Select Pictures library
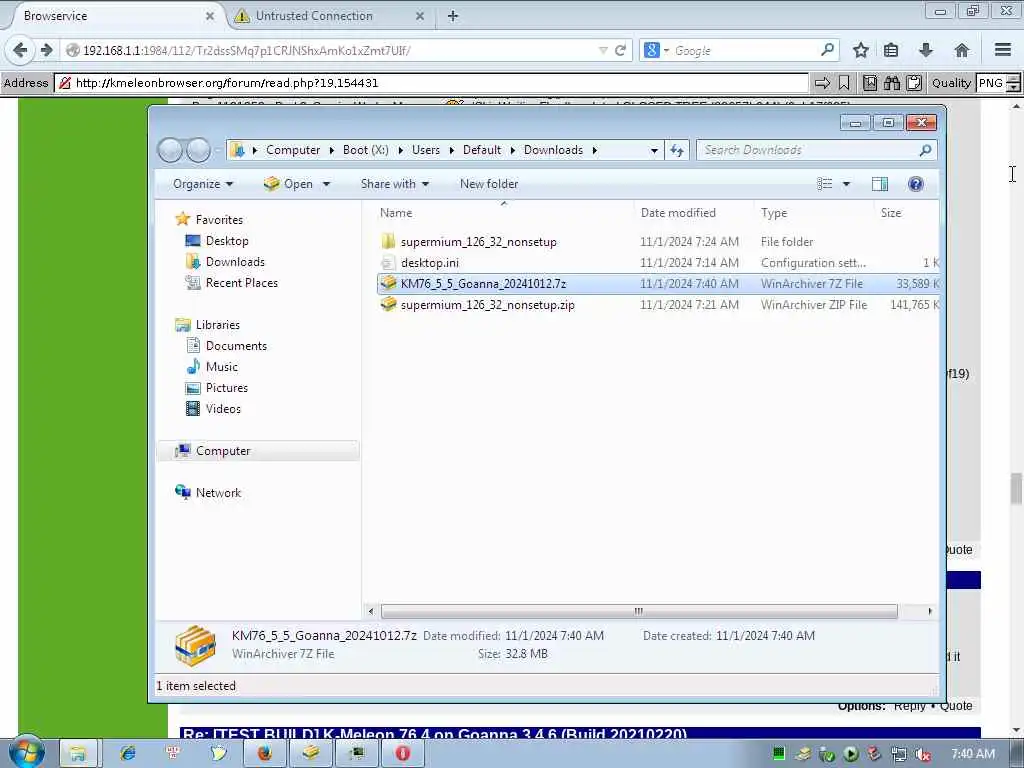The image size is (1024, 768). click(227, 388)
